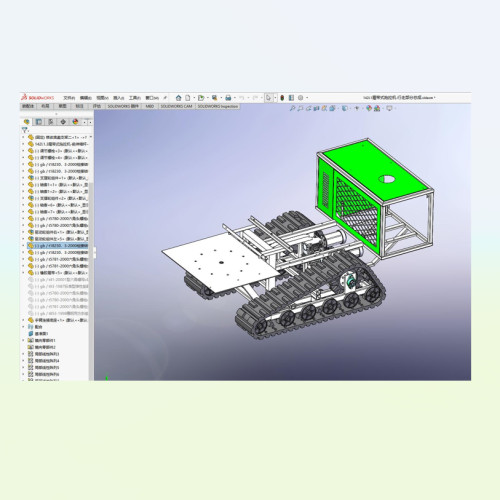This screenshot has width=500, height=500.
Task: Open dropdown arrow next to Print icon
Action: (235, 98)
